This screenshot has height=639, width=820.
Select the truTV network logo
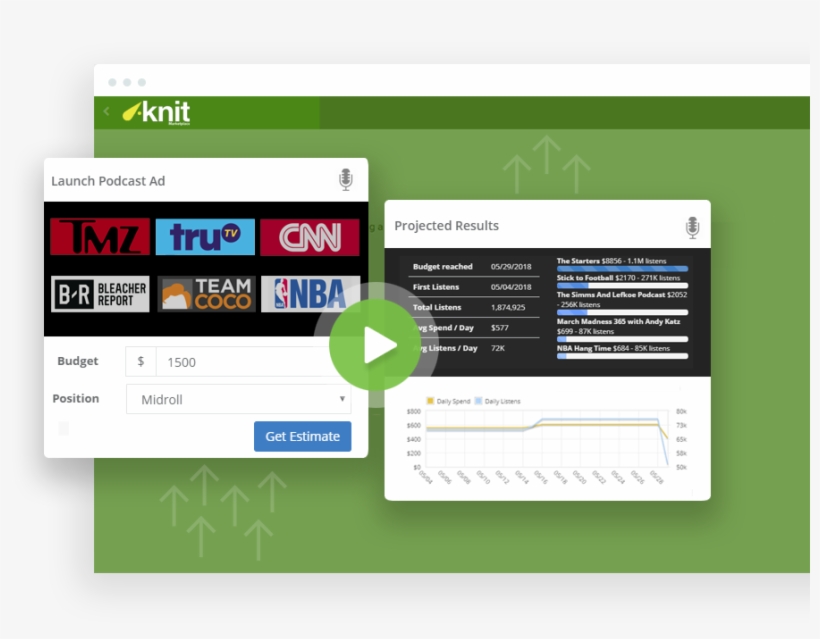click(205, 237)
